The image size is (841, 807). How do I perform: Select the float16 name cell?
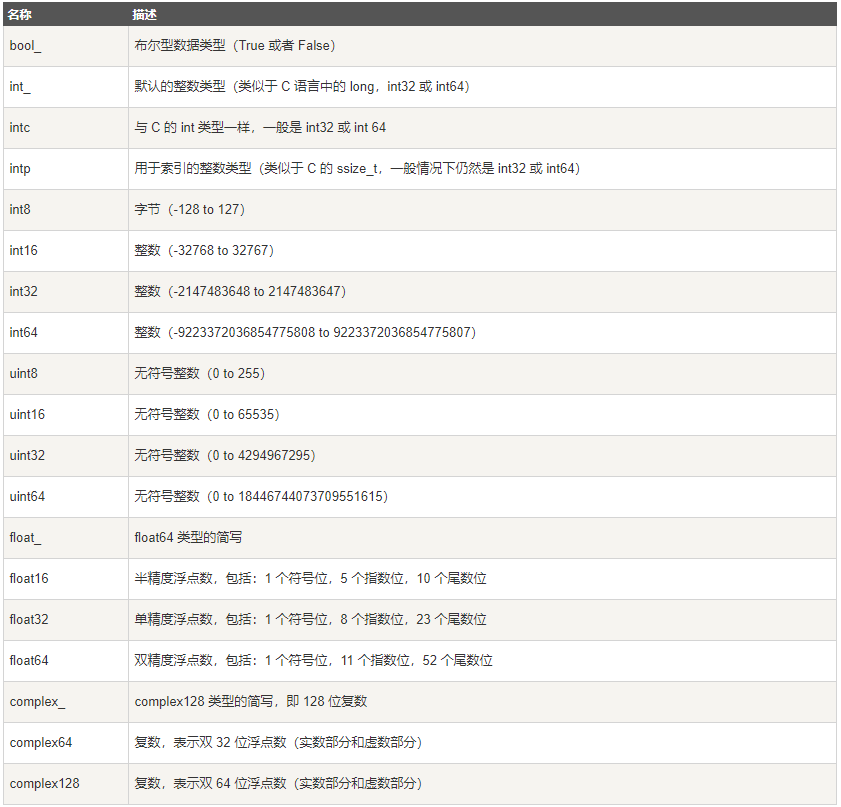point(65,579)
